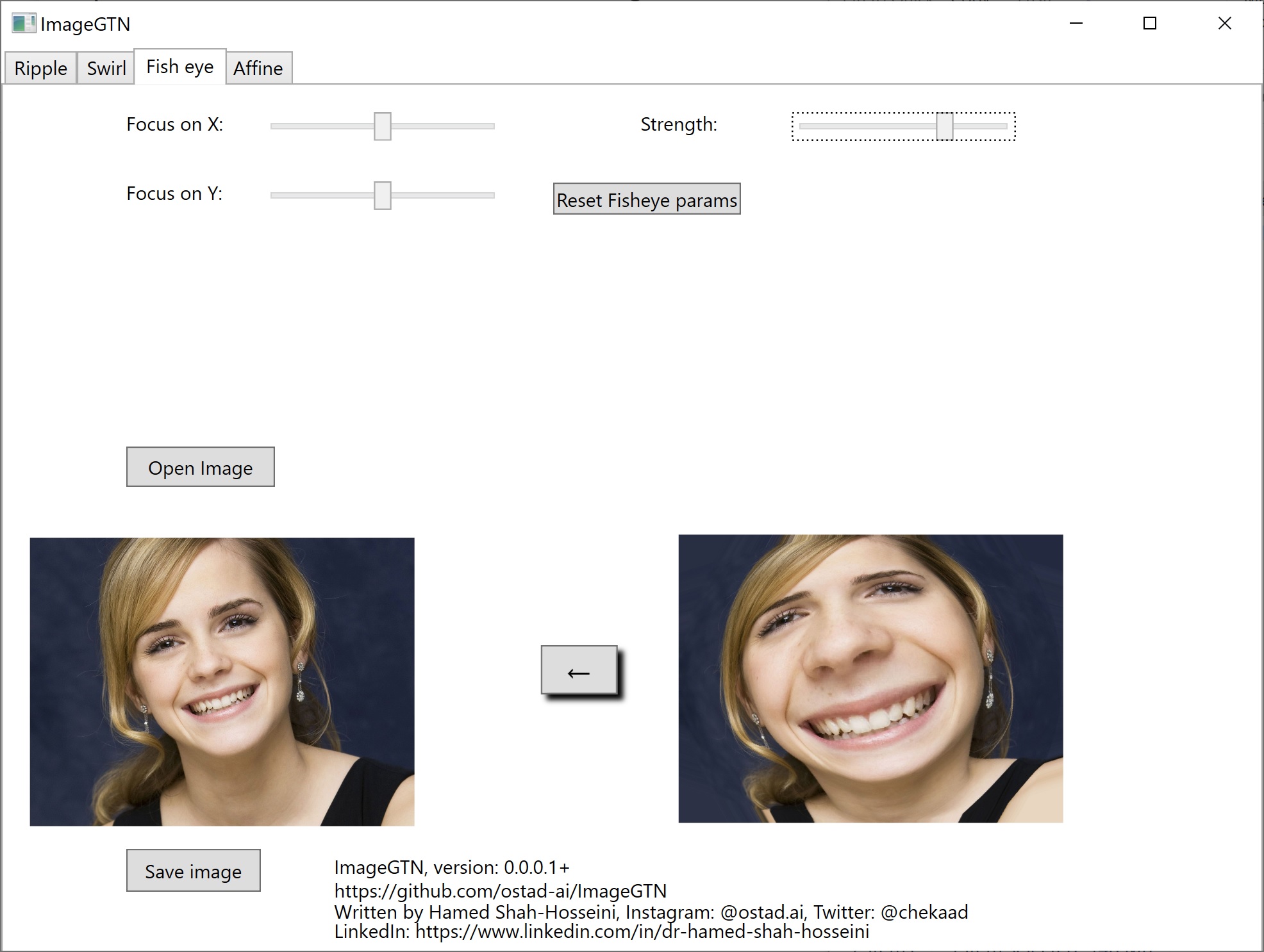Click the Save image button

pyautogui.click(x=193, y=871)
